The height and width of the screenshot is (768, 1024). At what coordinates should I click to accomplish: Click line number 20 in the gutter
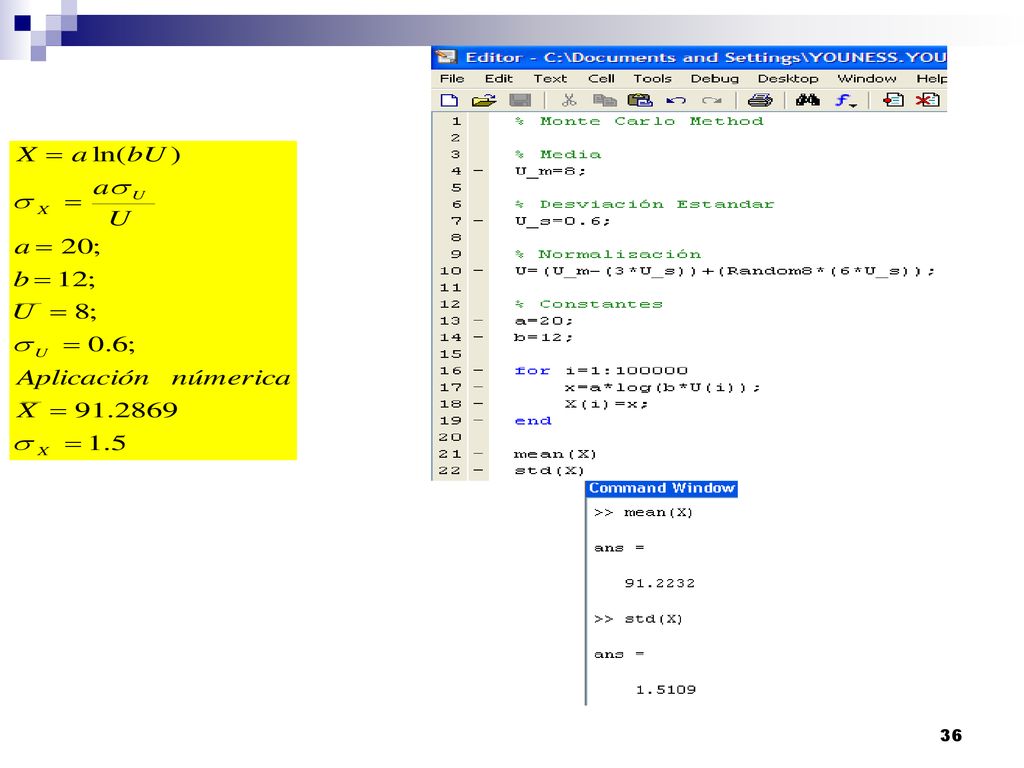click(450, 438)
